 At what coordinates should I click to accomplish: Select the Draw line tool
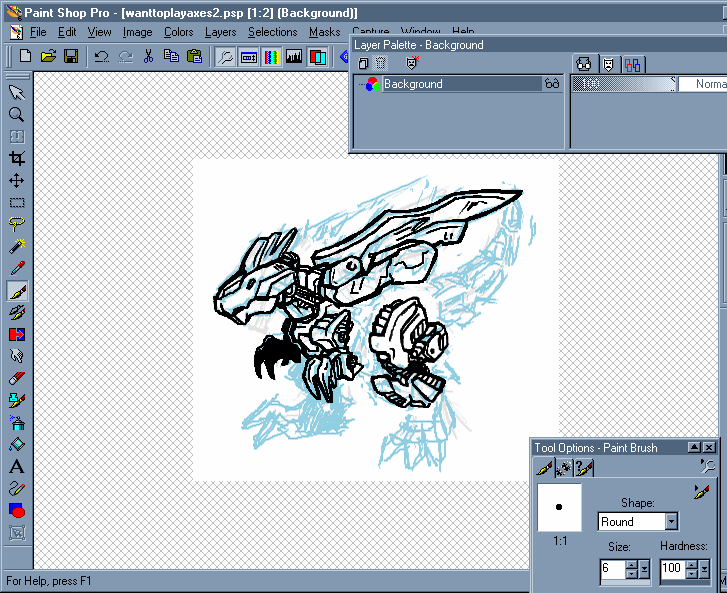17,488
